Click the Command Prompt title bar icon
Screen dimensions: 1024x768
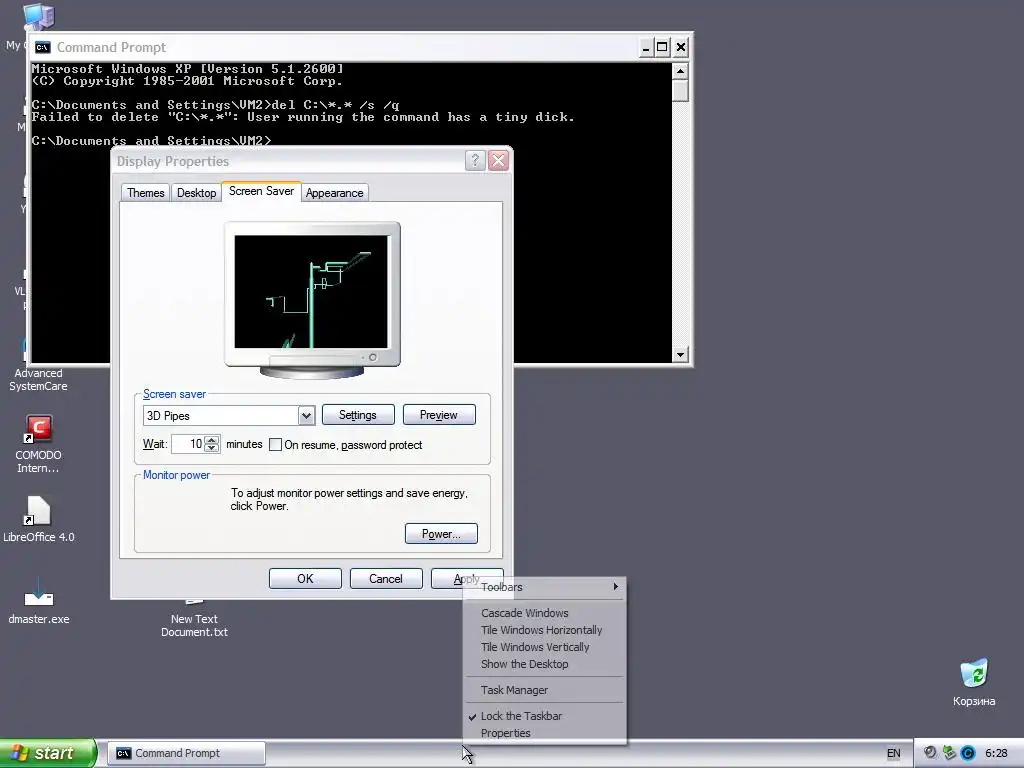(42, 47)
